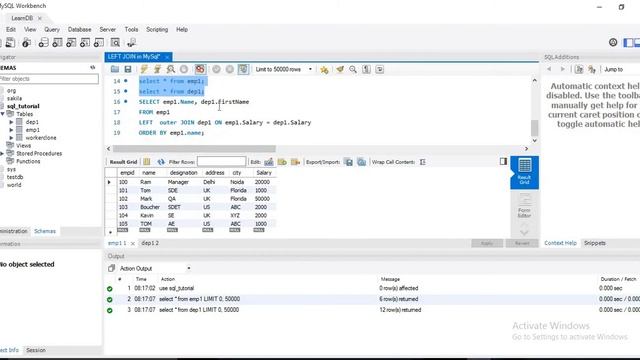
Task: Toggle word wrap icon in editor toolbar
Action: [380, 69]
